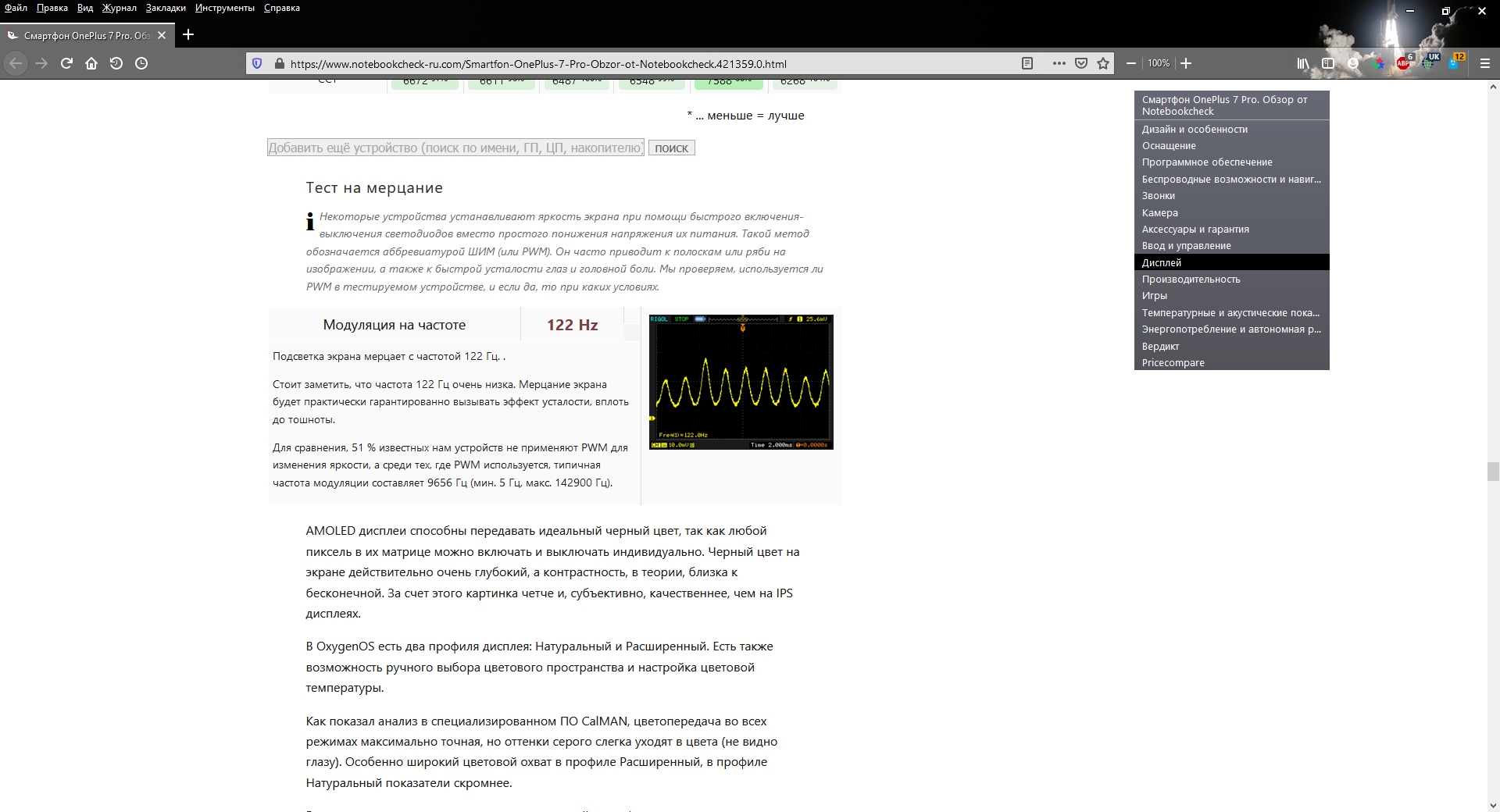Click the 'поиск' button

(x=671, y=148)
